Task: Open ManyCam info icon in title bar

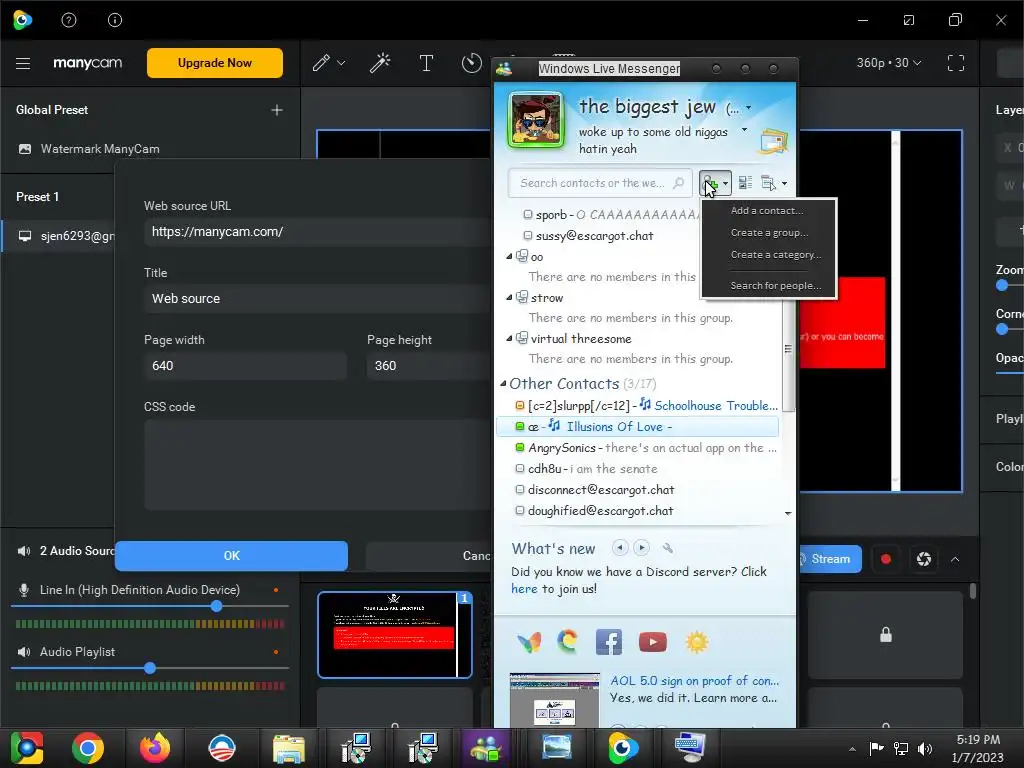Action: coord(115,20)
